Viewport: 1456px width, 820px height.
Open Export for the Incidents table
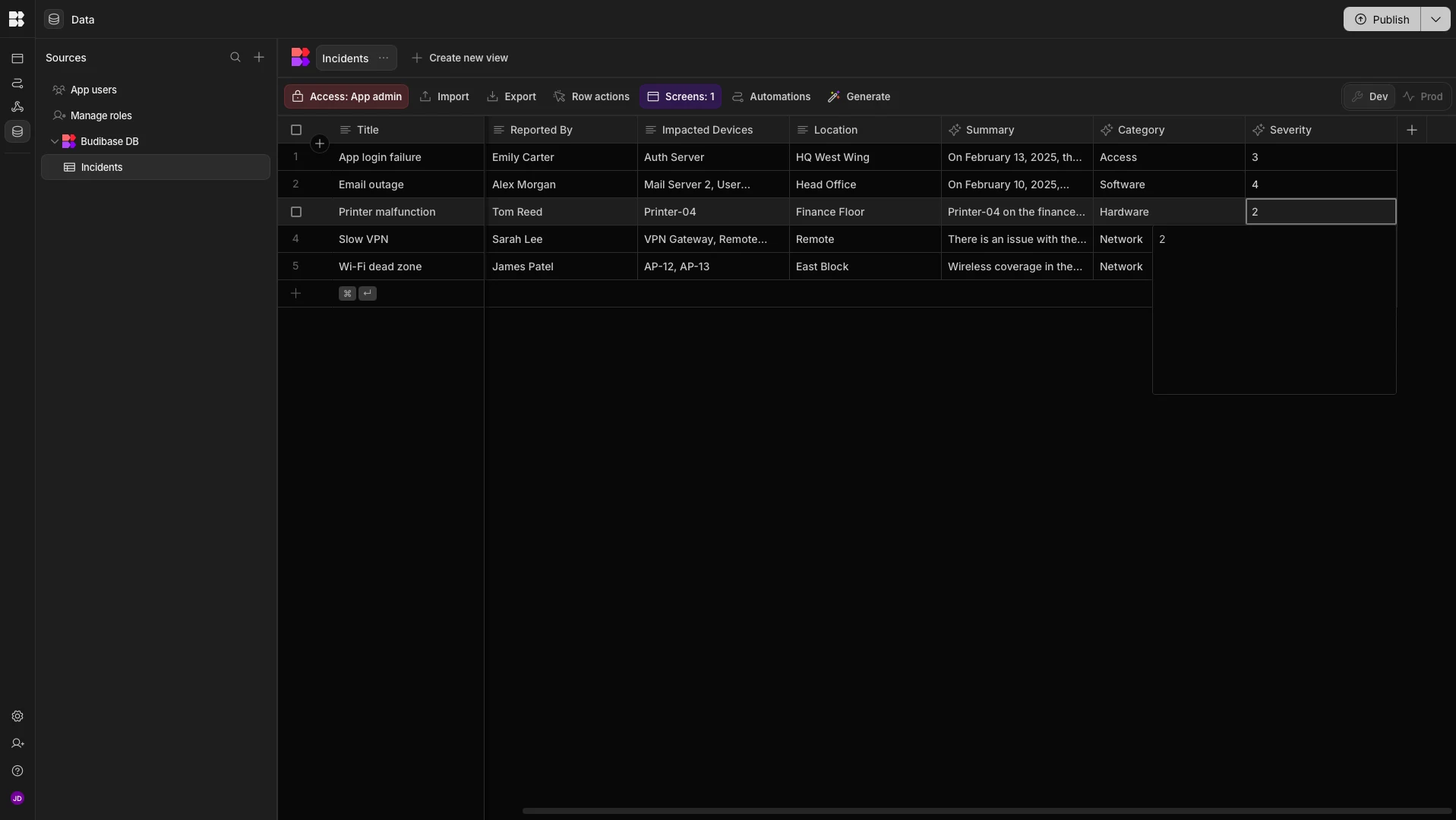pos(511,96)
